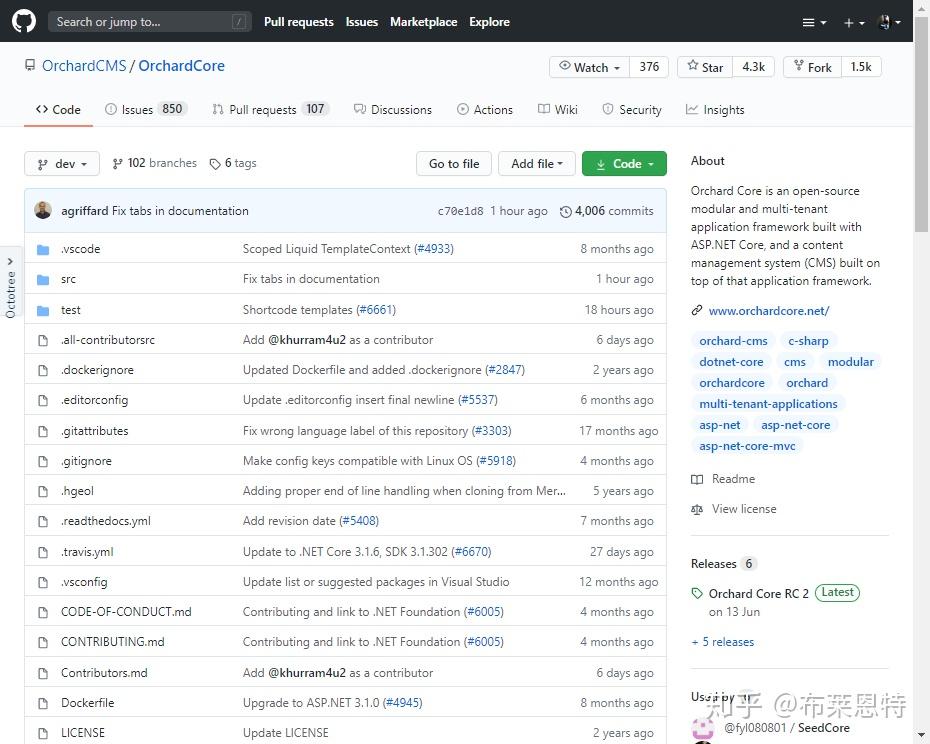Viewport: 930px width, 744px height.
Task: Switch to the Pull requests 107 tab
Action: [x=270, y=109]
